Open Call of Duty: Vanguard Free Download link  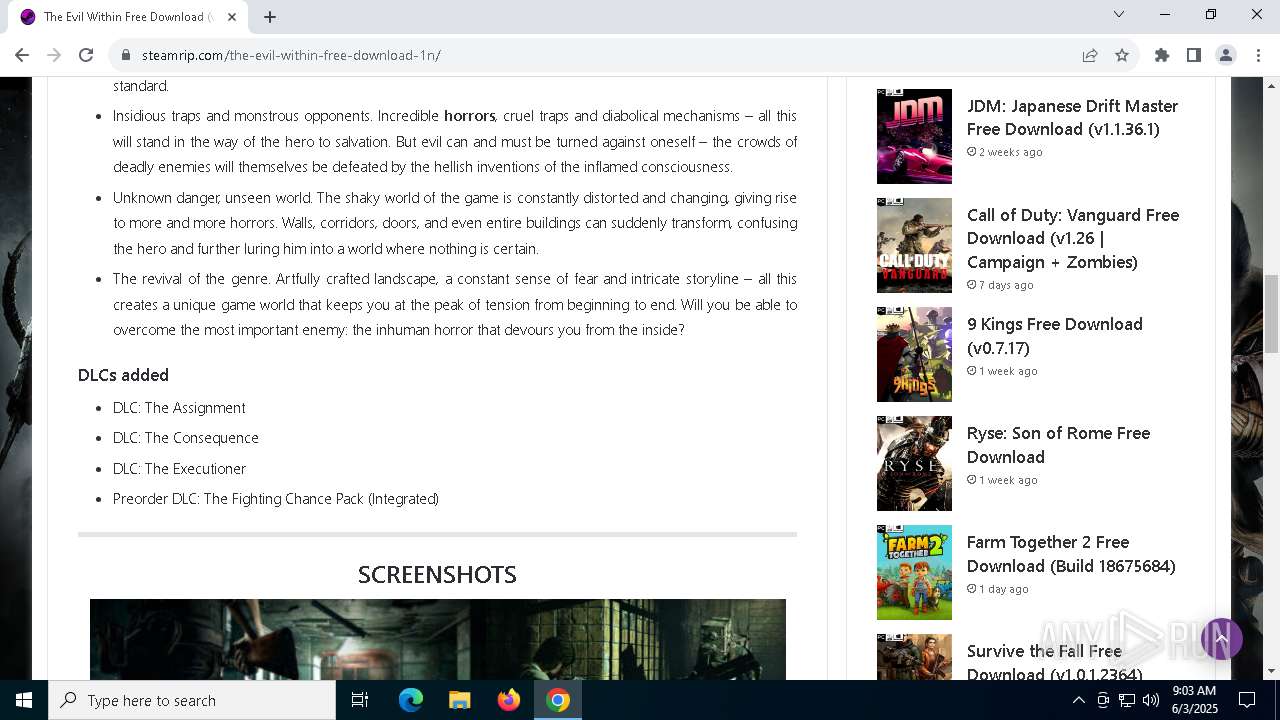[1073, 238]
